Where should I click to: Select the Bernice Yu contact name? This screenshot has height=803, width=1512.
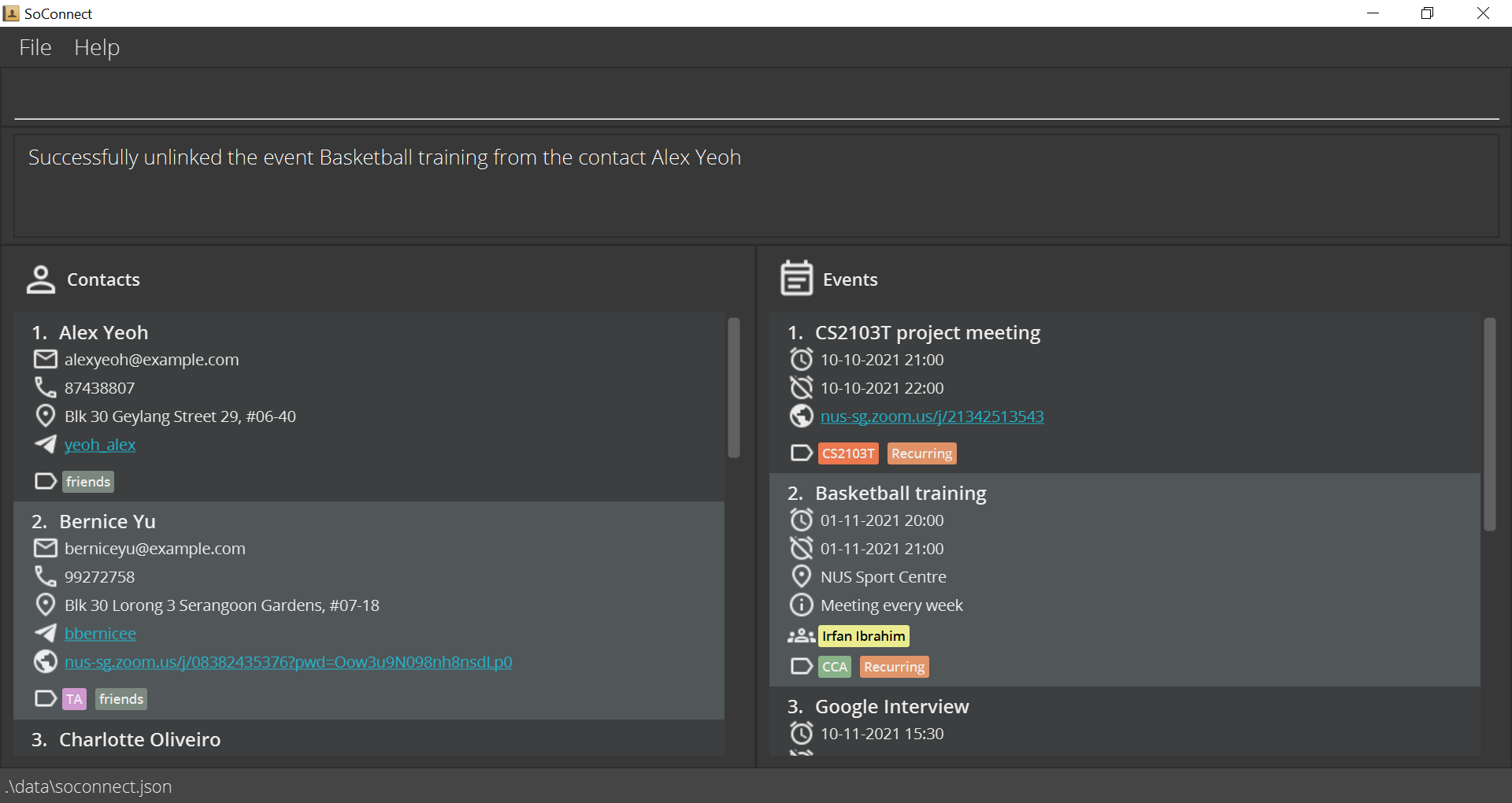[107, 521]
